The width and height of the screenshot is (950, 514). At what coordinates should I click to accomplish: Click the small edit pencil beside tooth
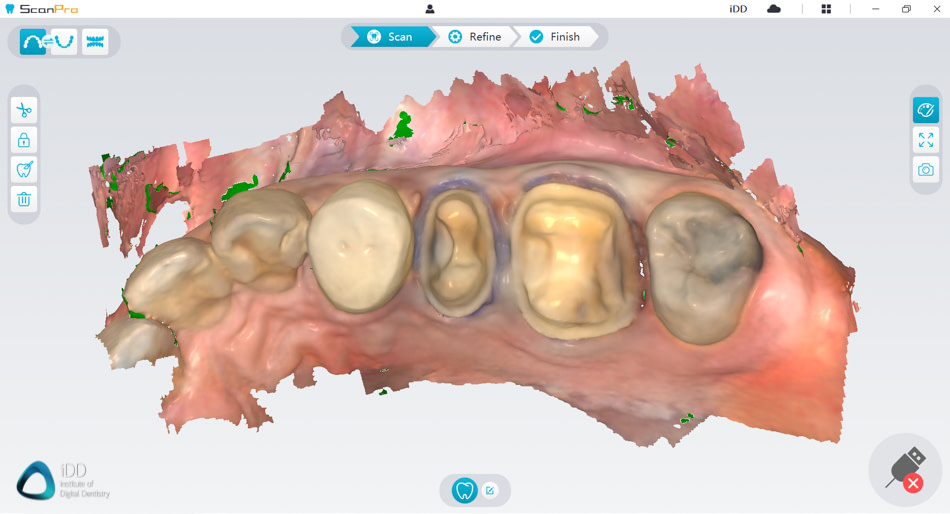tap(490, 490)
